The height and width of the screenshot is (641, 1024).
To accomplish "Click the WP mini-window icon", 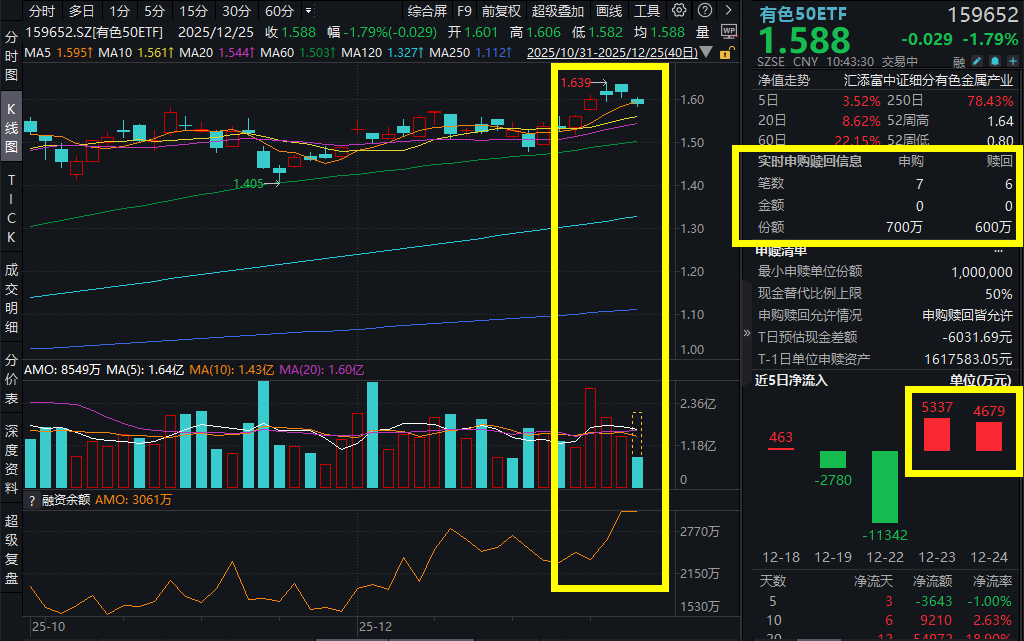I will pyautogui.click(x=728, y=30).
